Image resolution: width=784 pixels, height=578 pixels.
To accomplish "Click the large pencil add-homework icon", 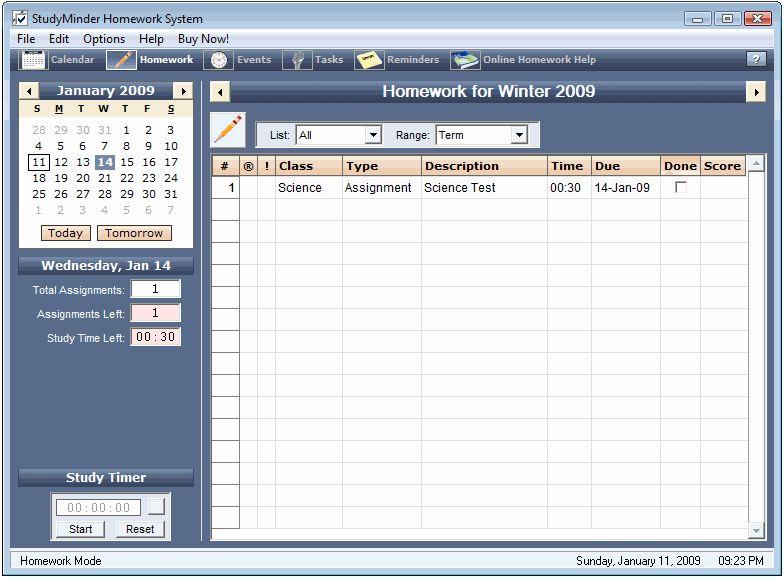I will click(228, 131).
